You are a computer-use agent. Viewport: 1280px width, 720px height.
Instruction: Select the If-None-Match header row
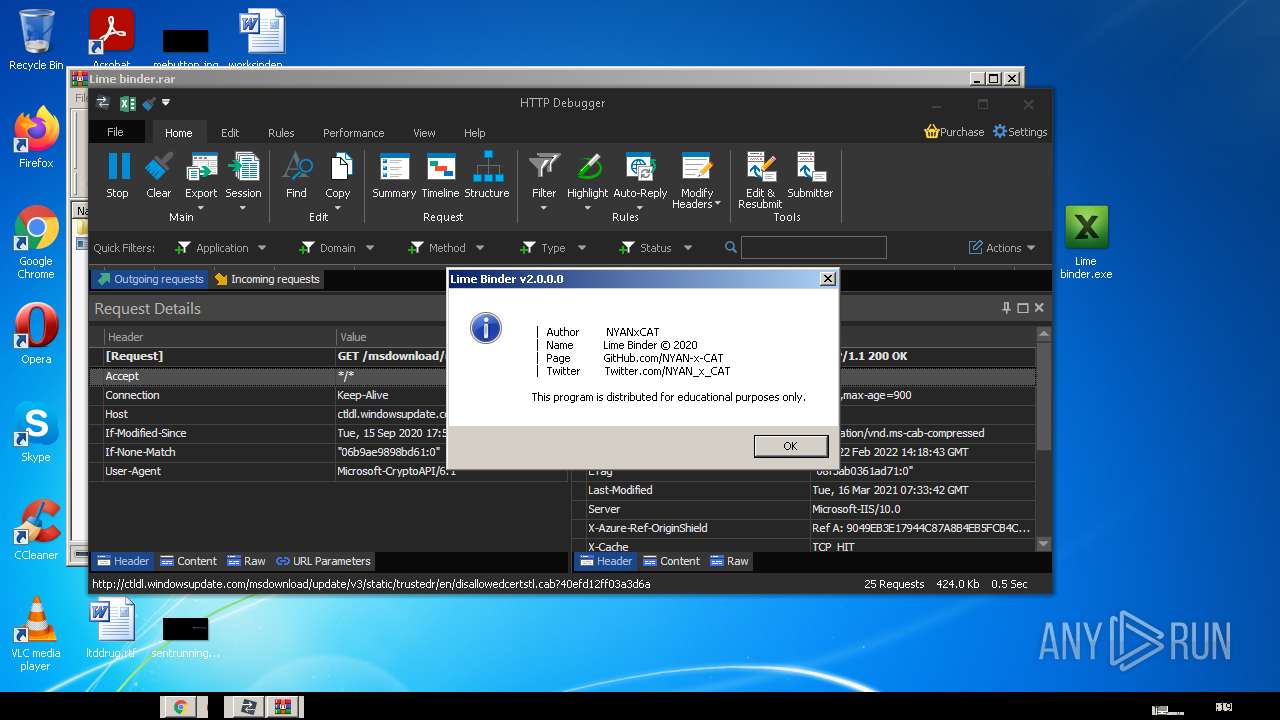click(x=329, y=452)
